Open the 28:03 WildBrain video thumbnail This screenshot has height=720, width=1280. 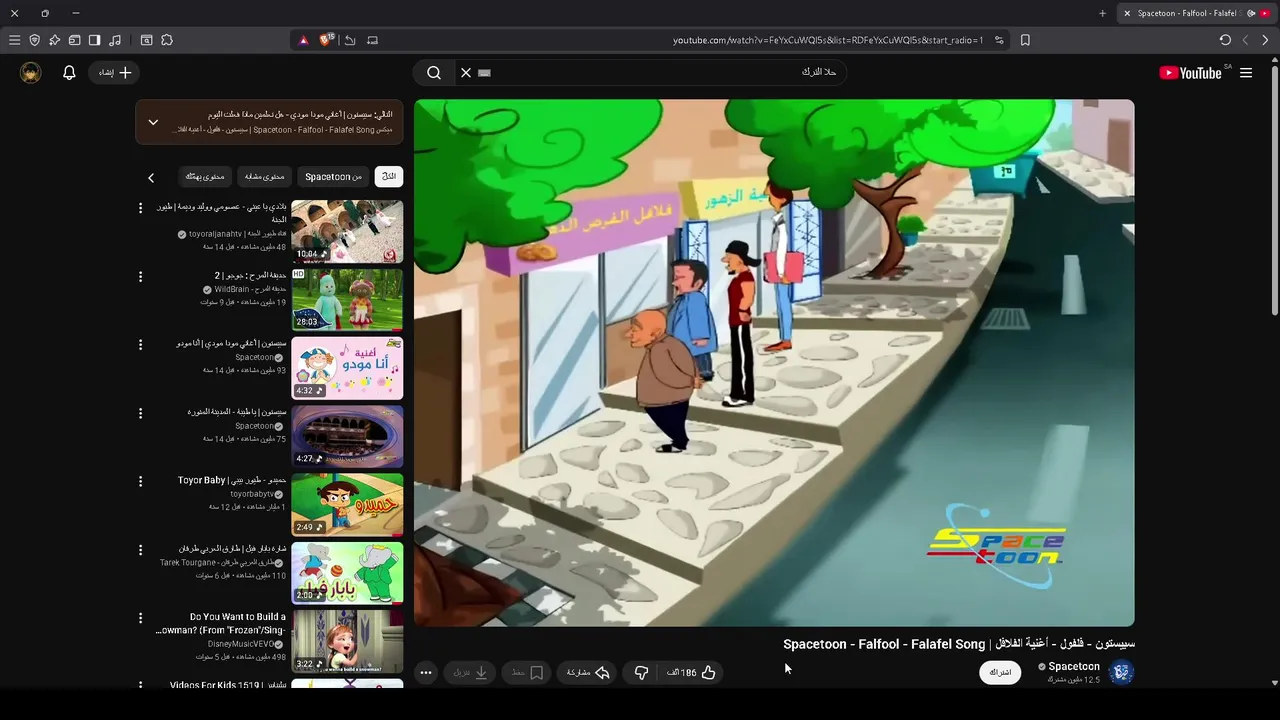click(x=347, y=299)
